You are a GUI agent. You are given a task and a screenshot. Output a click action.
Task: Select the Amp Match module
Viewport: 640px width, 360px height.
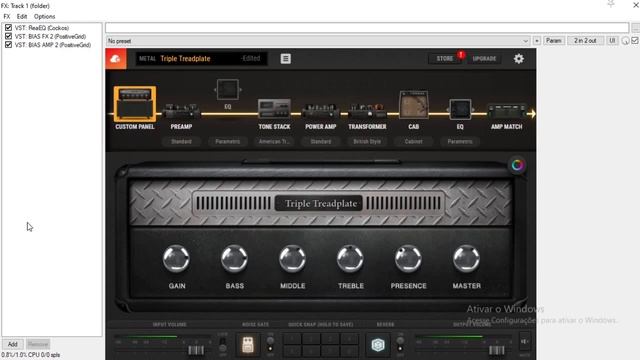(507, 111)
